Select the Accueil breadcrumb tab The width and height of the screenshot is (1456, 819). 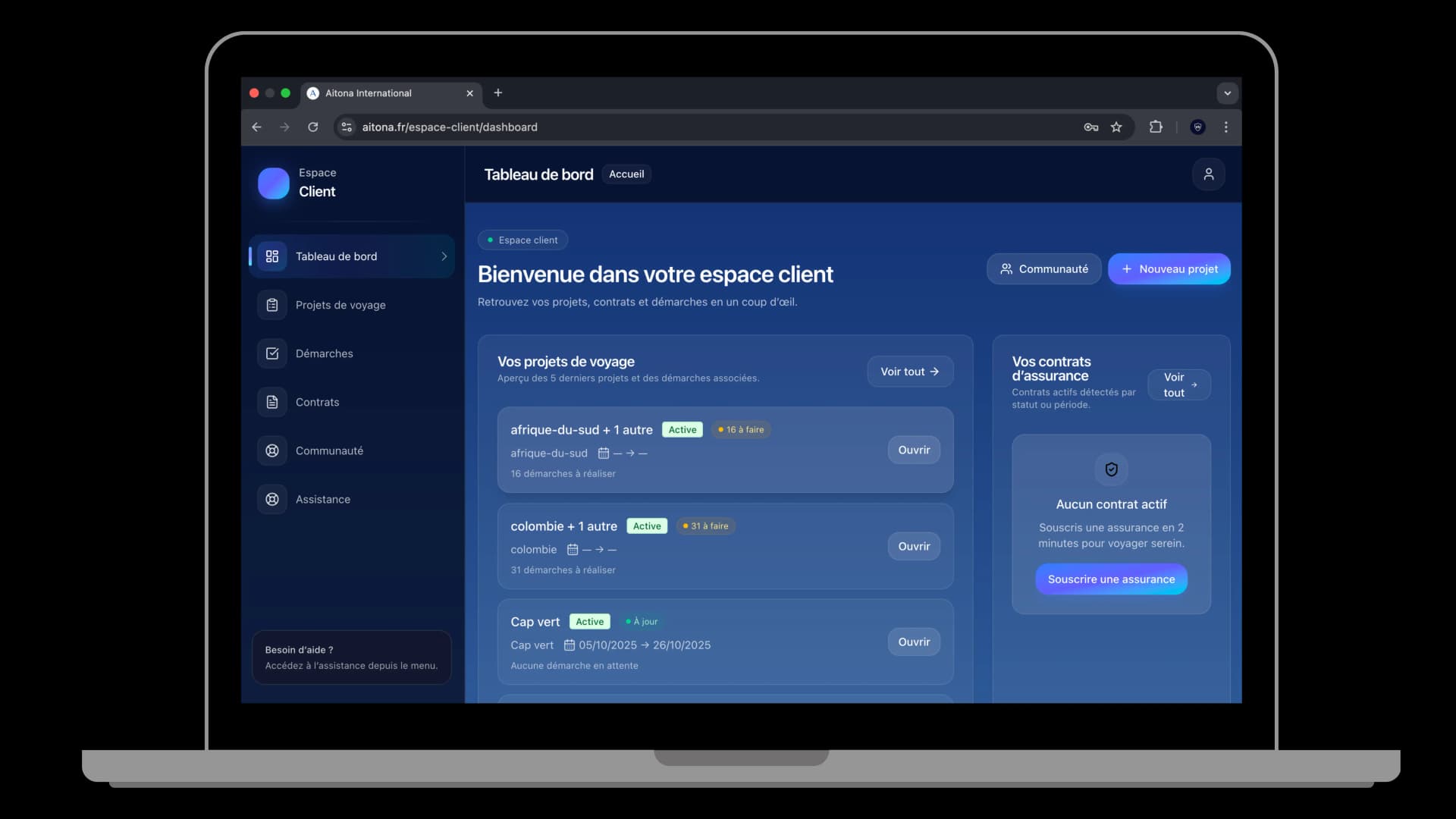626,174
